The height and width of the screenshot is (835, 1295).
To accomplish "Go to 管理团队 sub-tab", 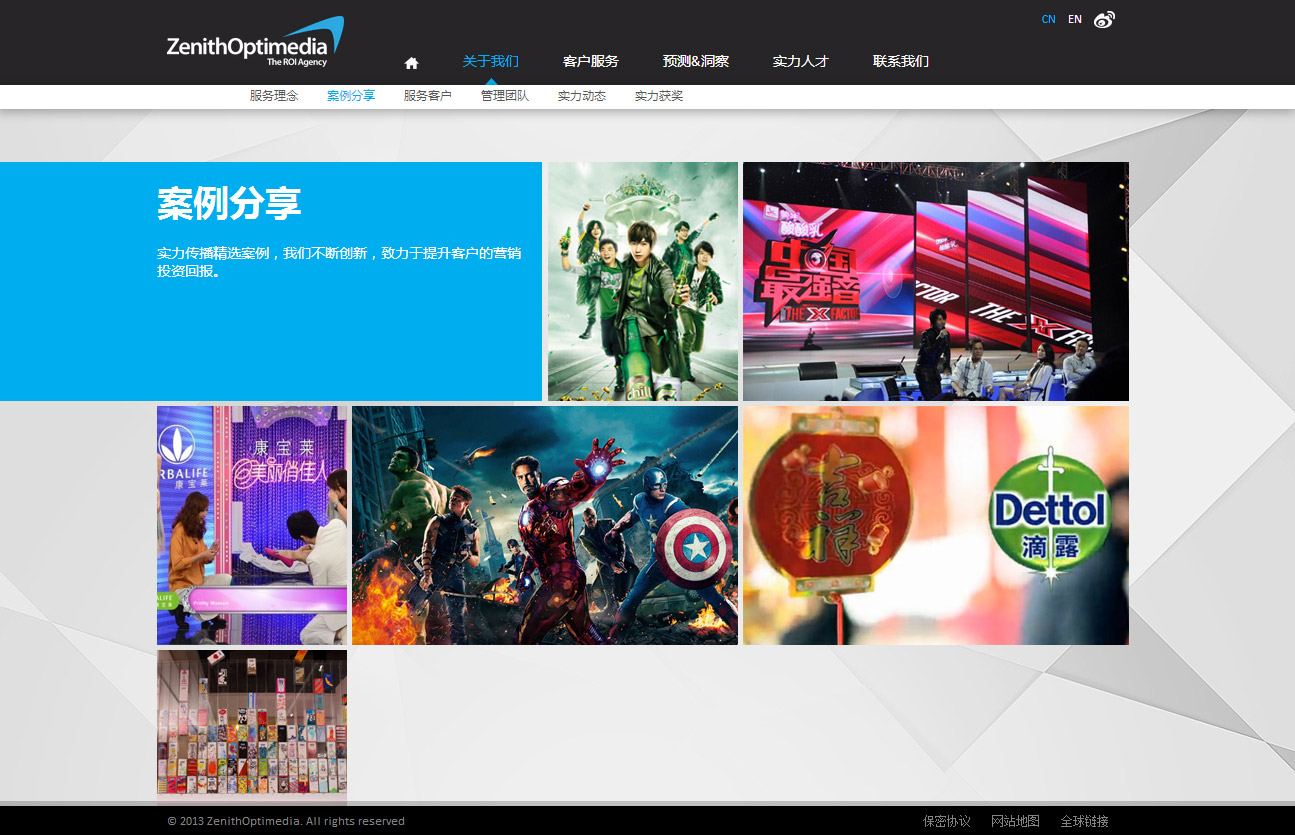I will (505, 96).
